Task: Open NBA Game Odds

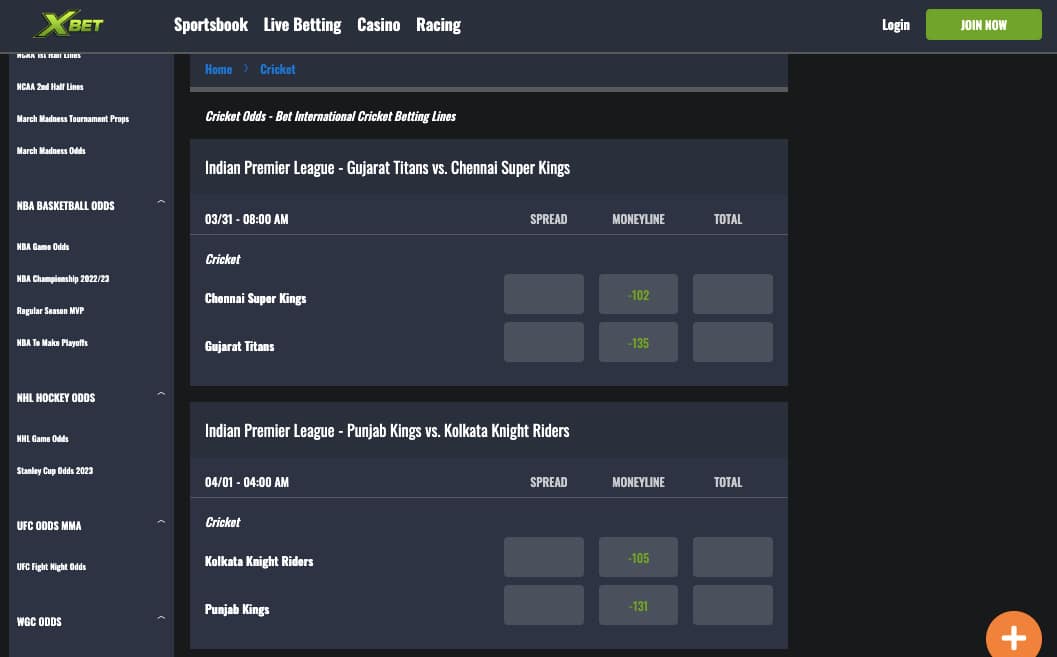Action: pyautogui.click(x=43, y=247)
